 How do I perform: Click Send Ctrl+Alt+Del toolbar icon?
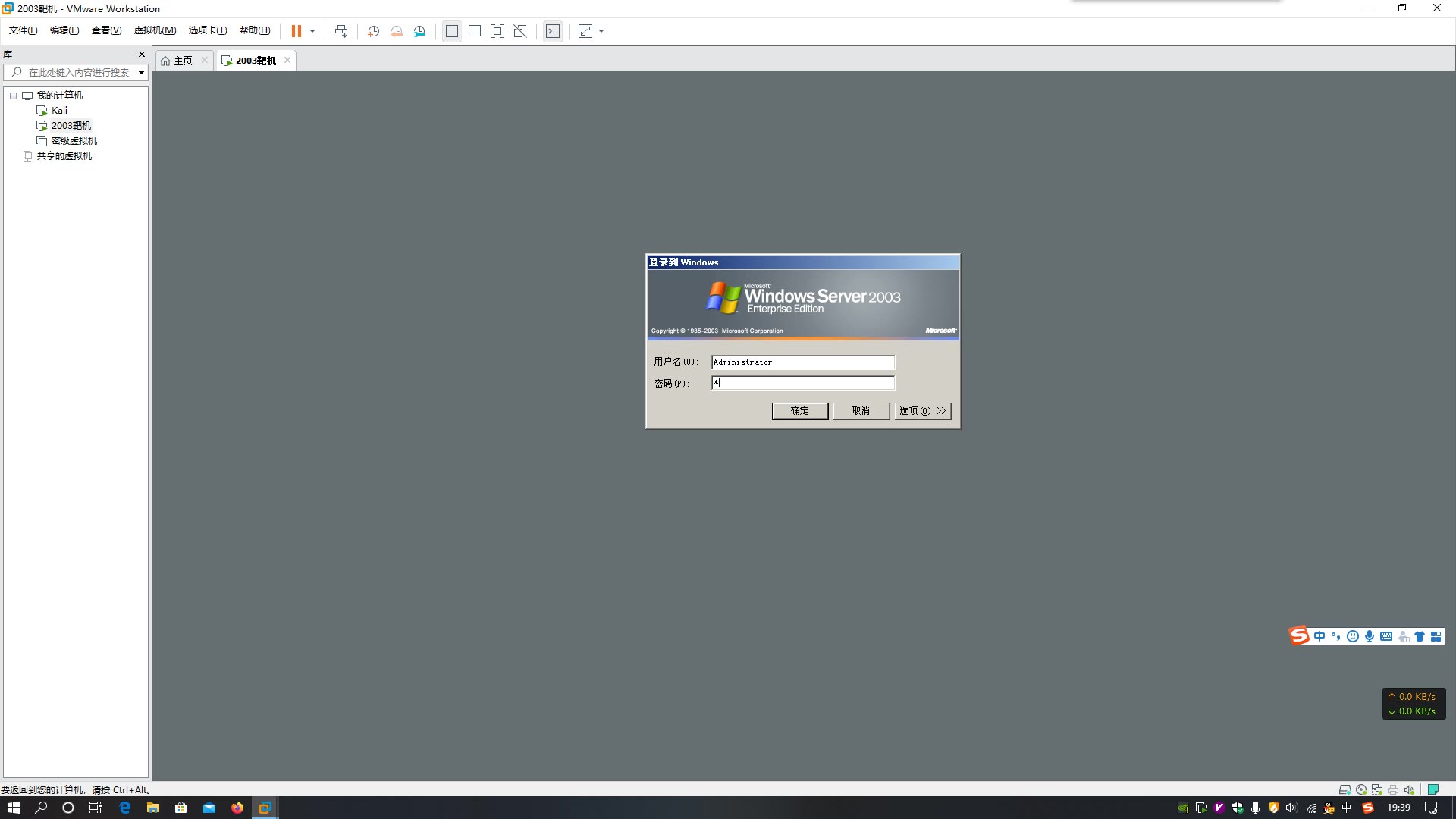tap(341, 31)
